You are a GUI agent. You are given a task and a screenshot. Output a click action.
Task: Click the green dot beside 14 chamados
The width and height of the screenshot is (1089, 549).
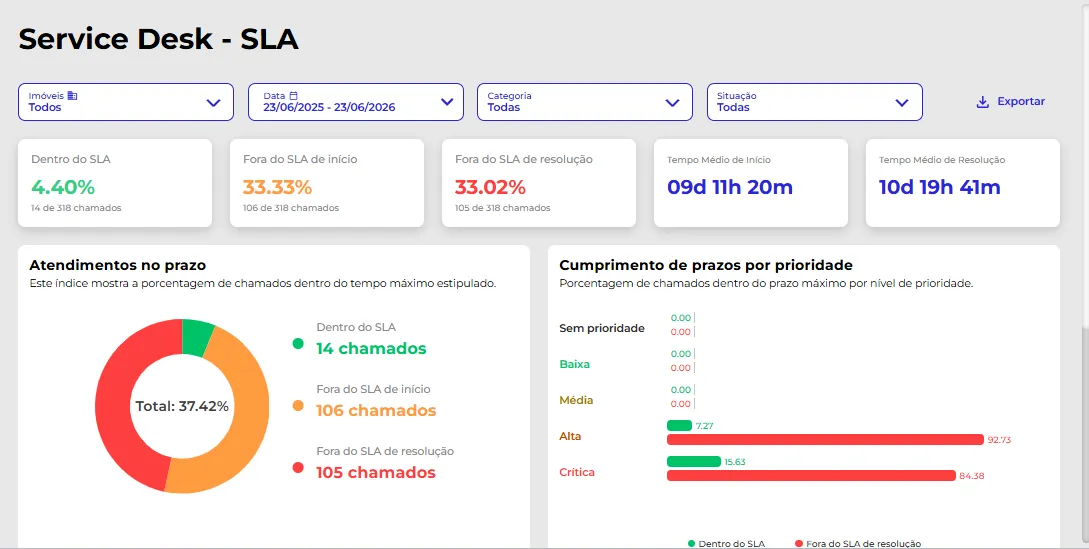pyautogui.click(x=298, y=343)
